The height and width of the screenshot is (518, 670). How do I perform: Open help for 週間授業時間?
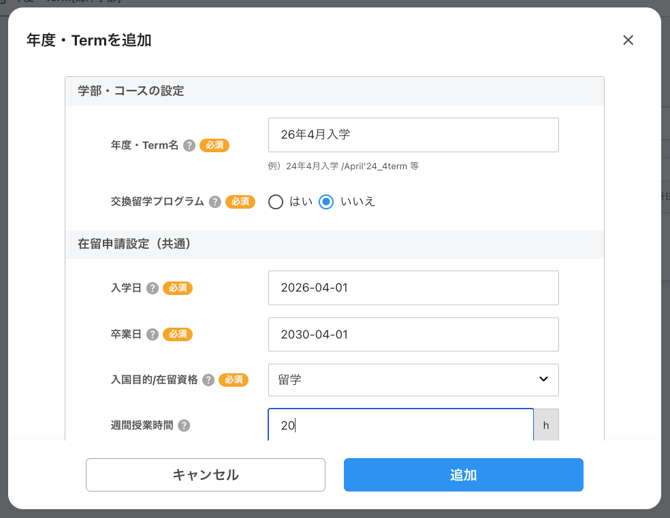(x=184, y=425)
